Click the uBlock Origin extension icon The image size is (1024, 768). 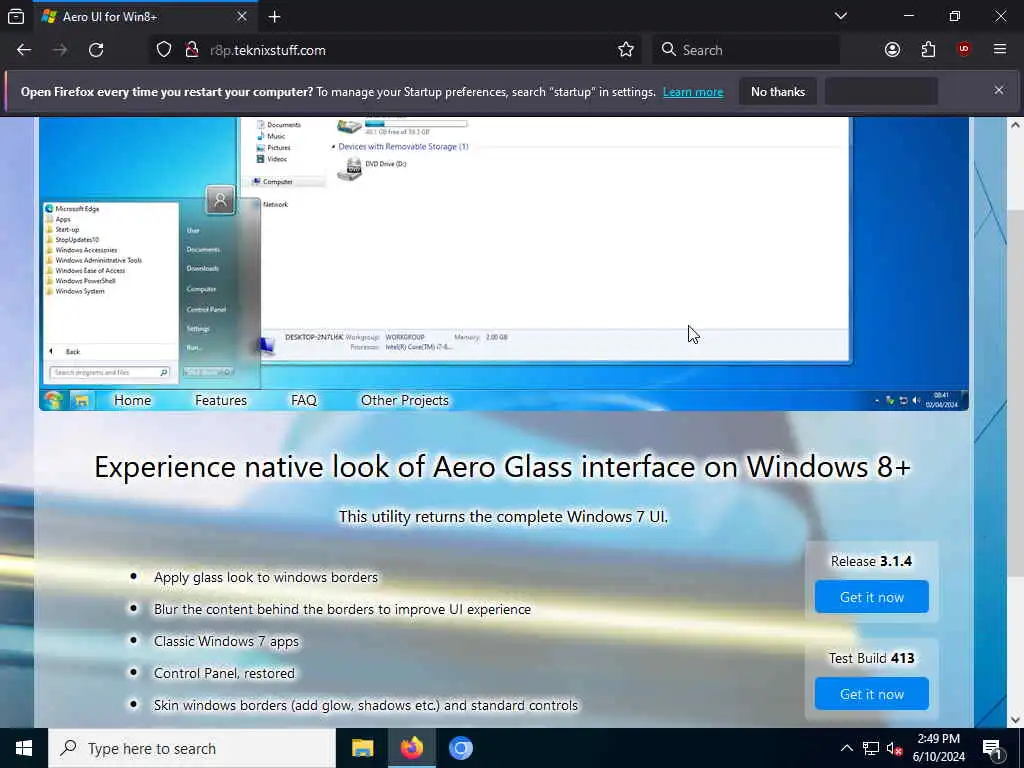click(964, 50)
